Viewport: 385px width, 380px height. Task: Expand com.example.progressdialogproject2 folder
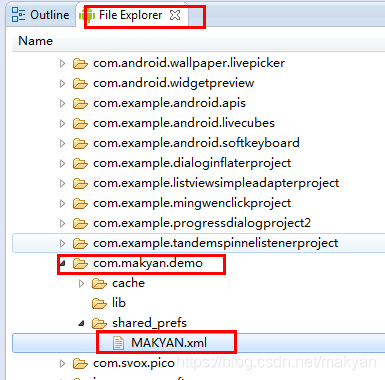pyautogui.click(x=62, y=223)
